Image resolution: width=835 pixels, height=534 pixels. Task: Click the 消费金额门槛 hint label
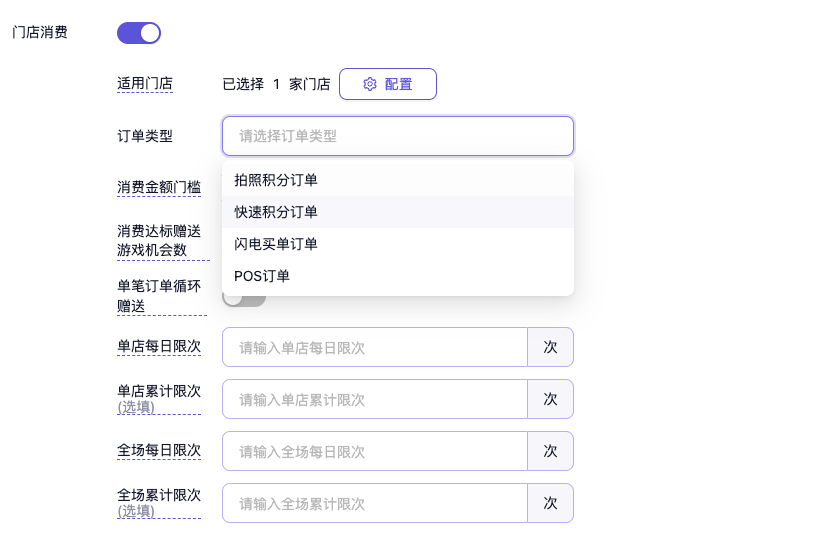click(159, 187)
